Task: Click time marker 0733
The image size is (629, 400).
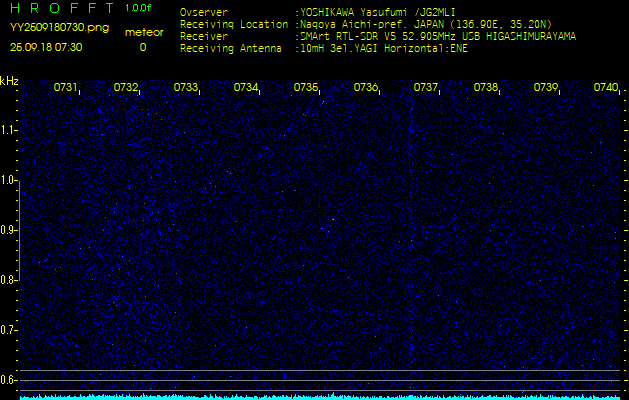Action: (185, 87)
